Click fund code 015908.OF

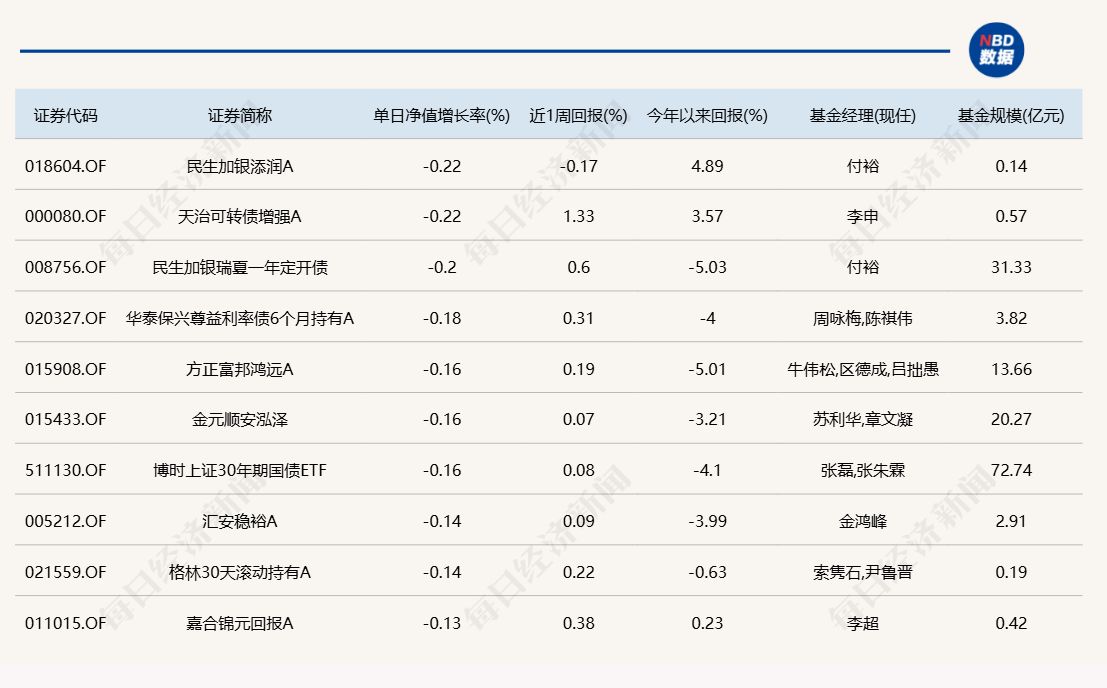tap(65, 369)
